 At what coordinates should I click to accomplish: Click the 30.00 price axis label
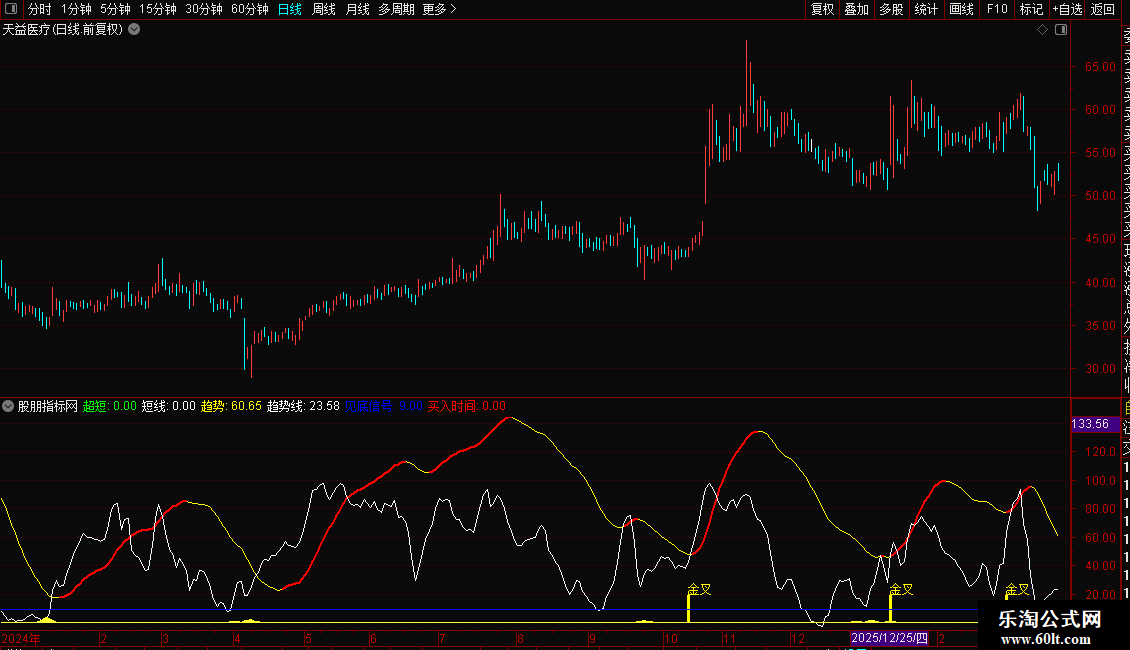click(1100, 368)
